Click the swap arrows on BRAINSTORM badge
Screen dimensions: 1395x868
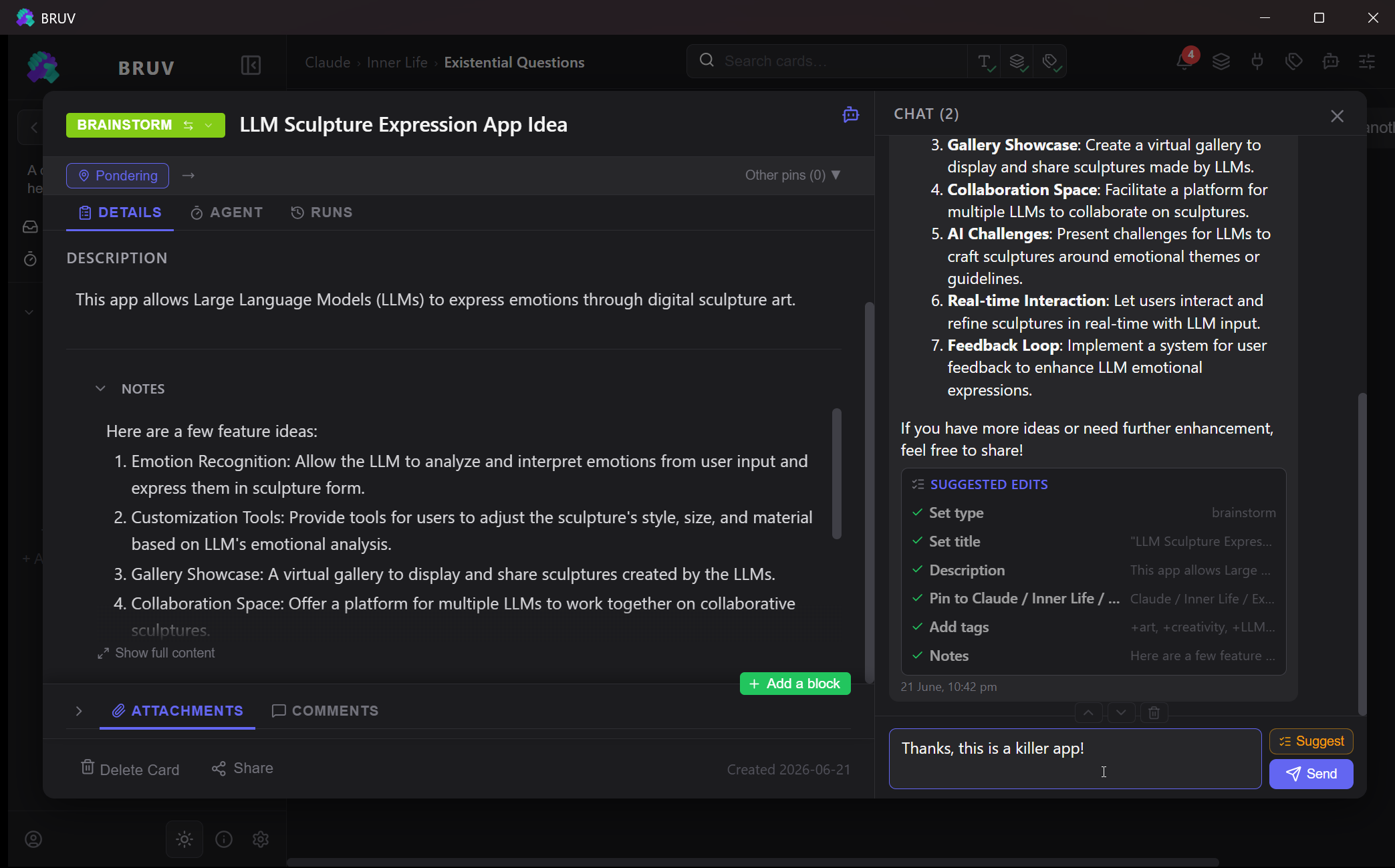[x=188, y=125]
